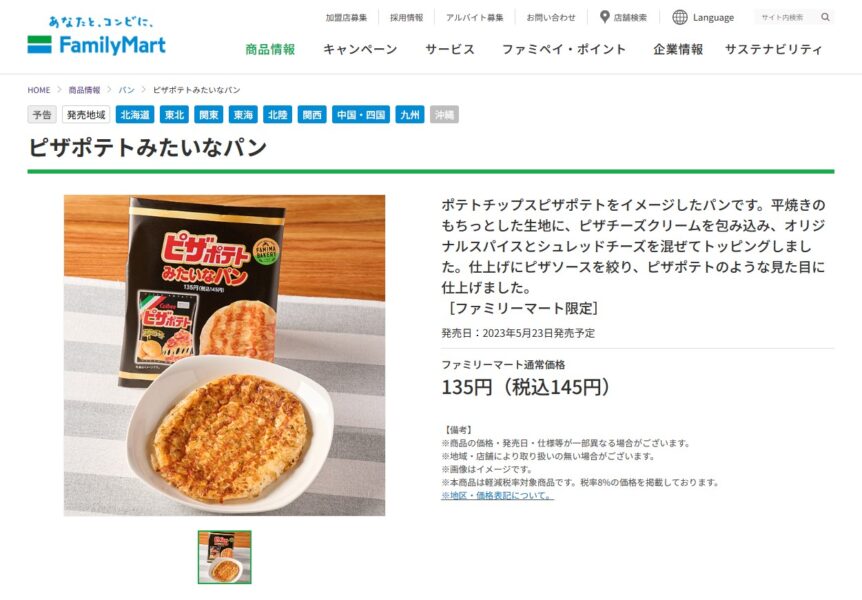Open the 地区・価格表記について link
This screenshot has width=862, height=600.
click(x=497, y=496)
